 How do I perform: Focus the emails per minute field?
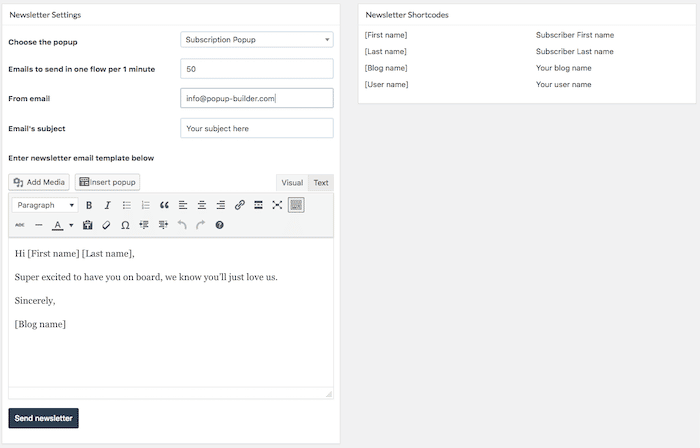[x=257, y=69]
